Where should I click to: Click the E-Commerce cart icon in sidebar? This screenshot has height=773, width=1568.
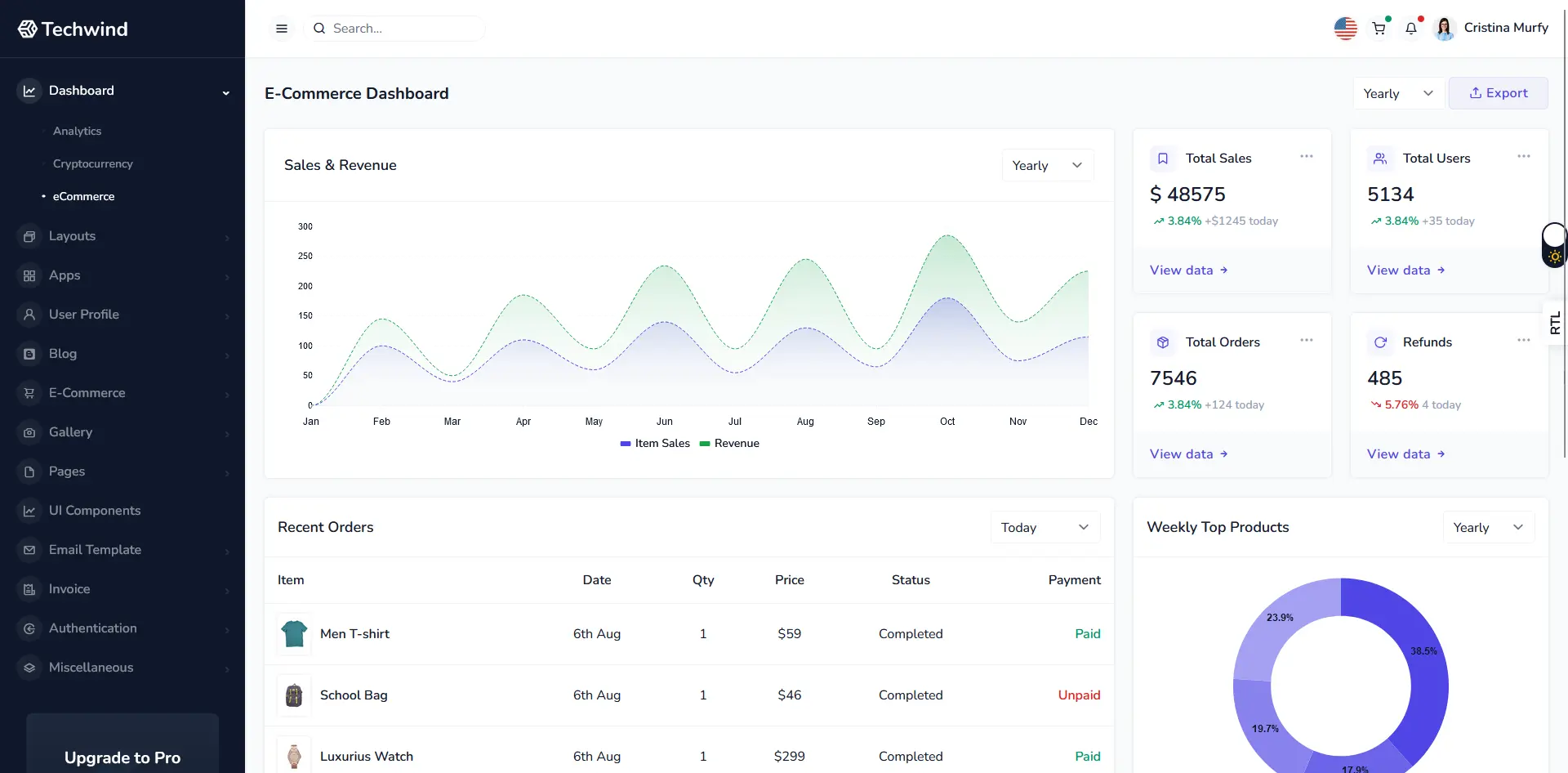pyautogui.click(x=29, y=393)
